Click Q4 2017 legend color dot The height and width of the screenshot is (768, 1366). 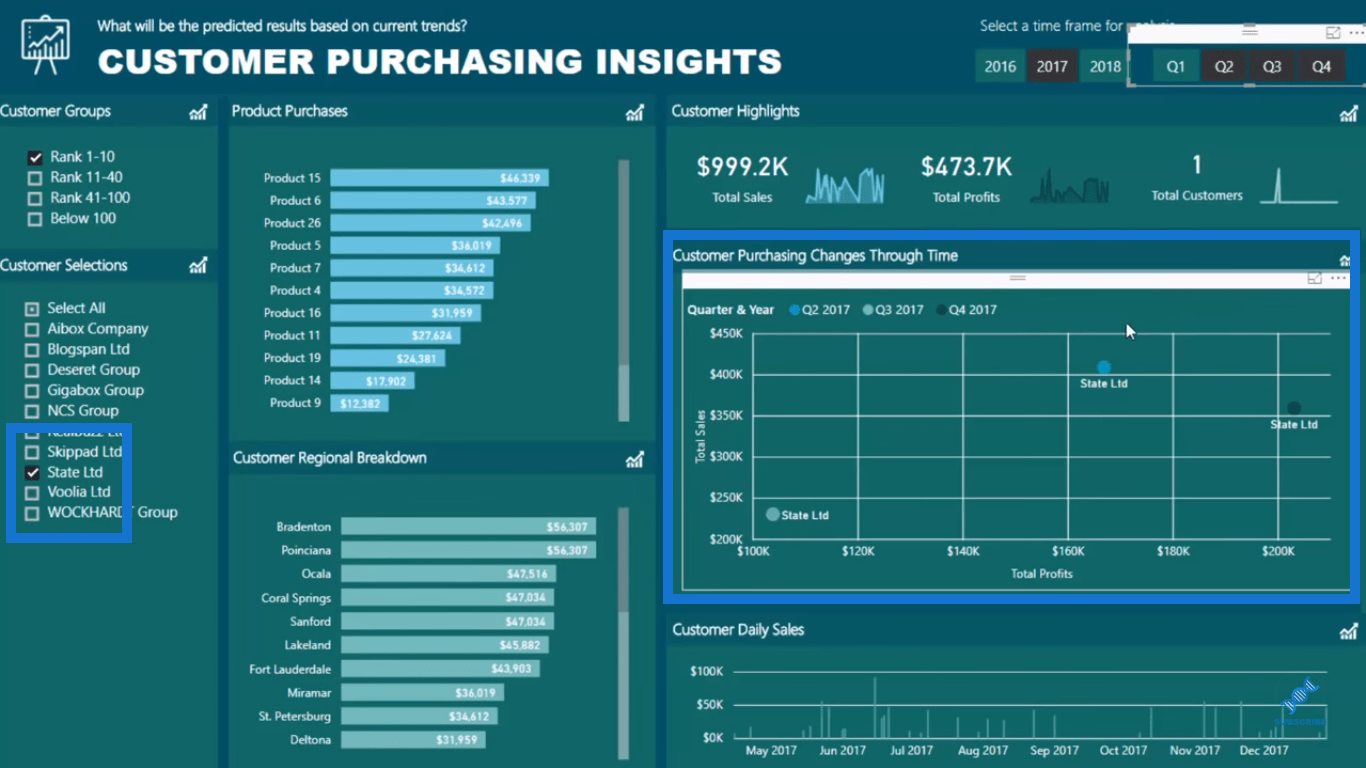click(x=942, y=310)
